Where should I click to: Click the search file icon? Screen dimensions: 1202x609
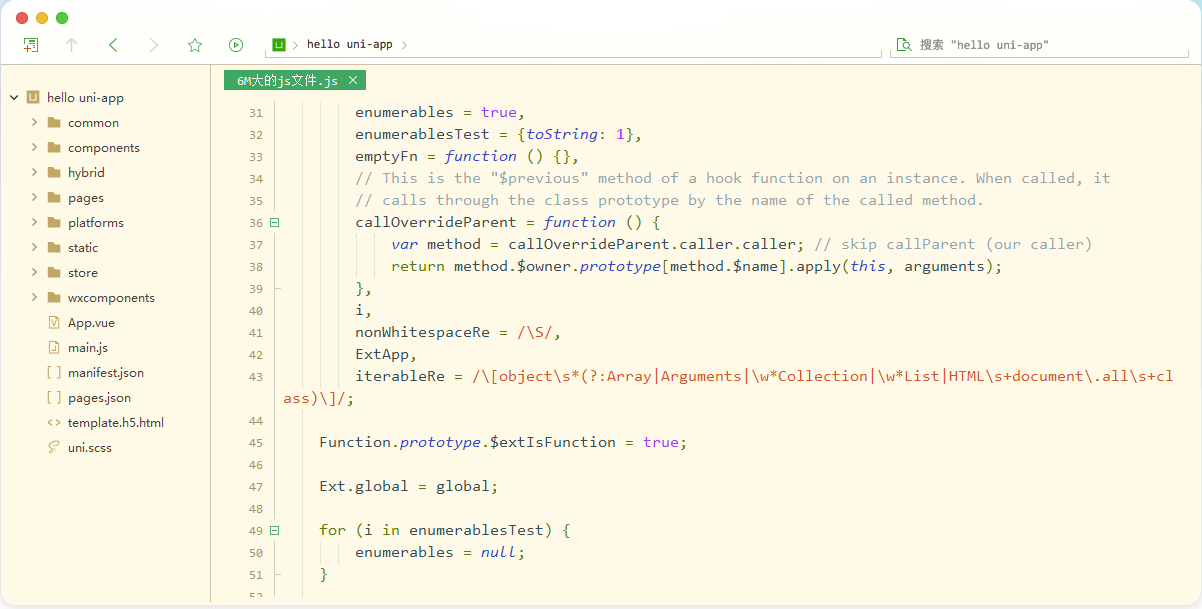pos(904,45)
